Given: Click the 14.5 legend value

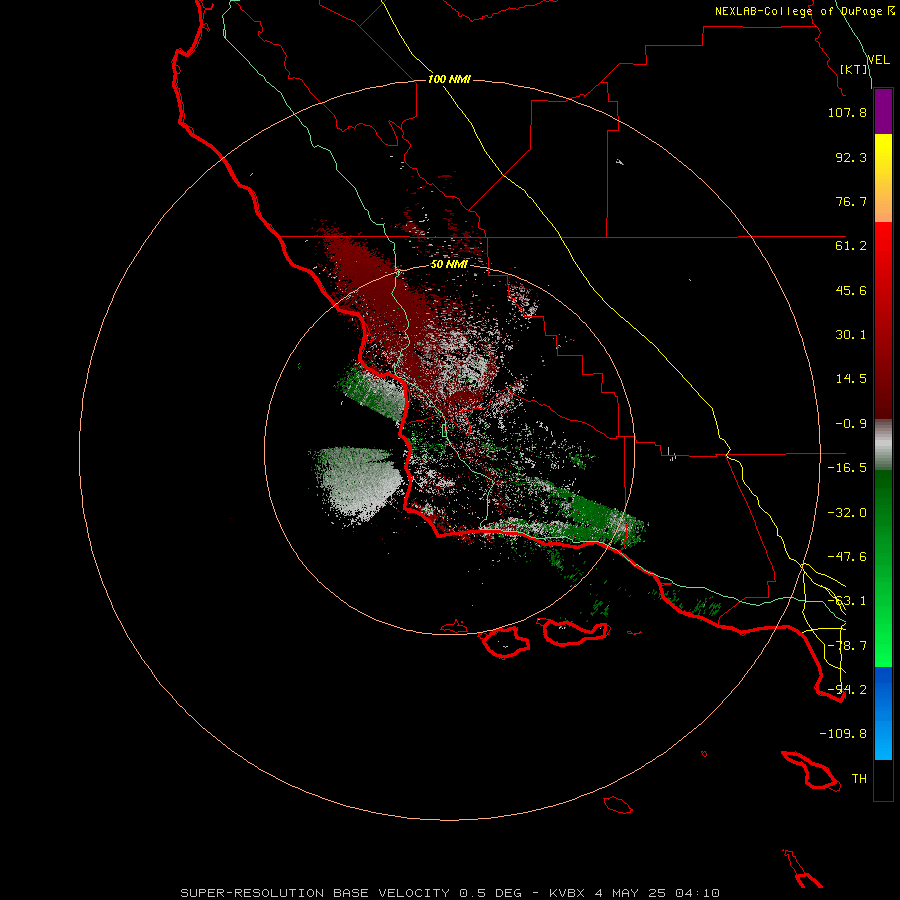Looking at the screenshot, I should [851, 379].
